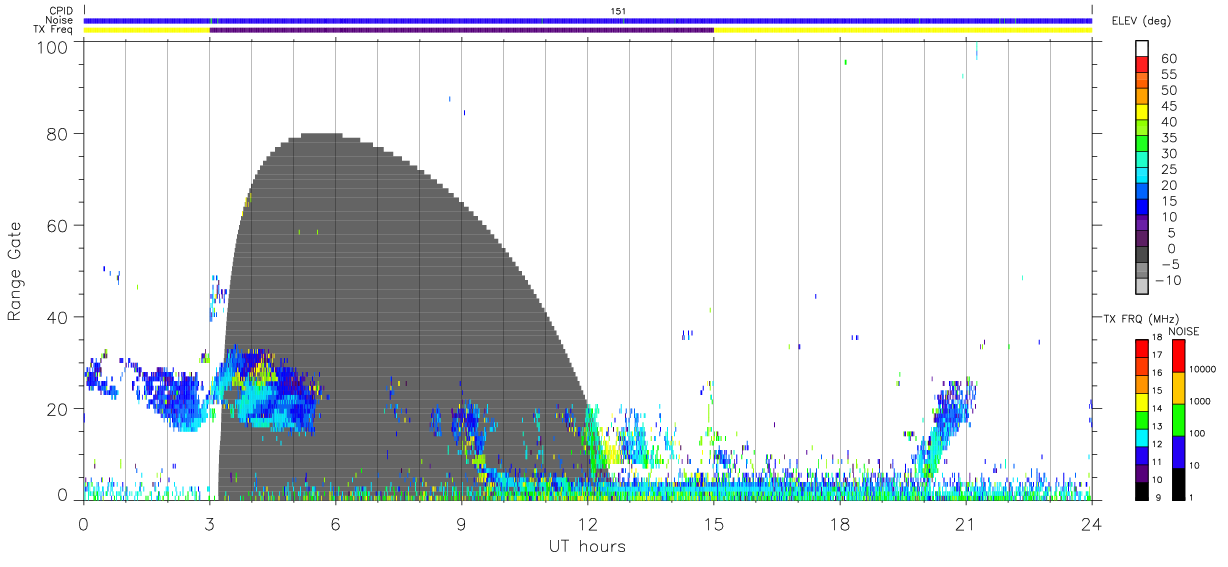This screenshot has height=567, width=1228.
Task: Click the CPID value 151
Action: tap(618, 11)
